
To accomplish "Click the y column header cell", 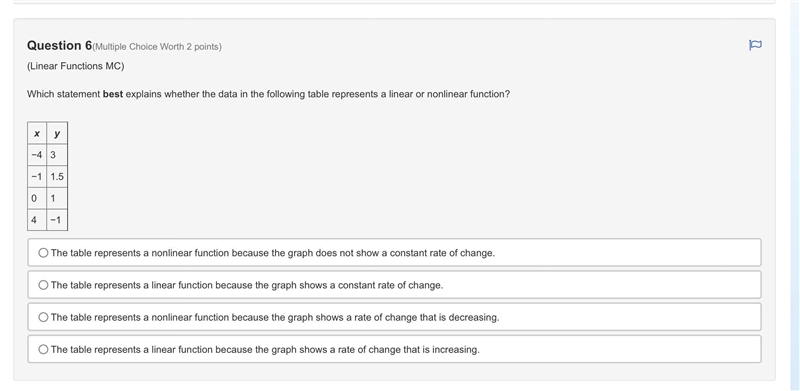I will (57, 134).
